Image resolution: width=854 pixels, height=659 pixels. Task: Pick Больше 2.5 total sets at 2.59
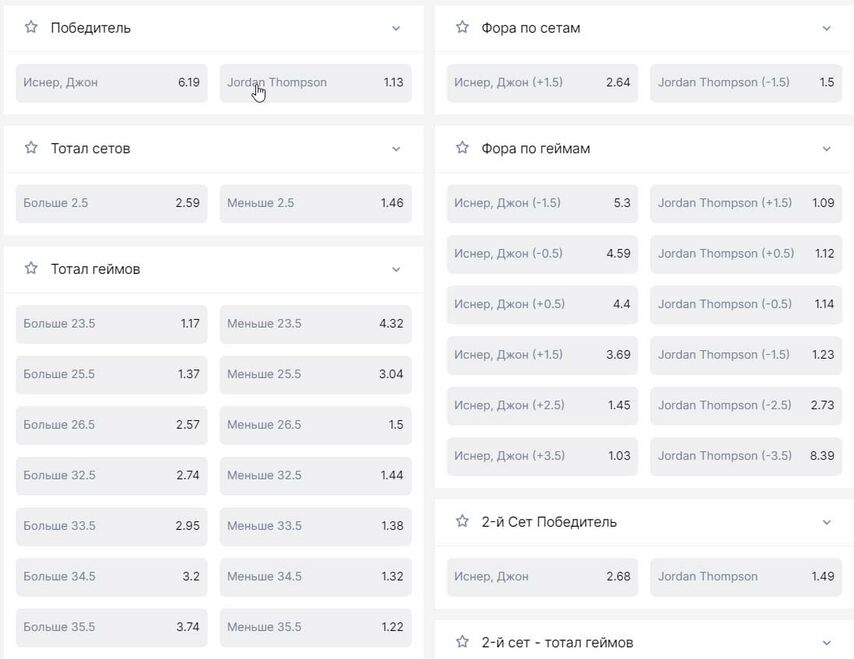[111, 203]
